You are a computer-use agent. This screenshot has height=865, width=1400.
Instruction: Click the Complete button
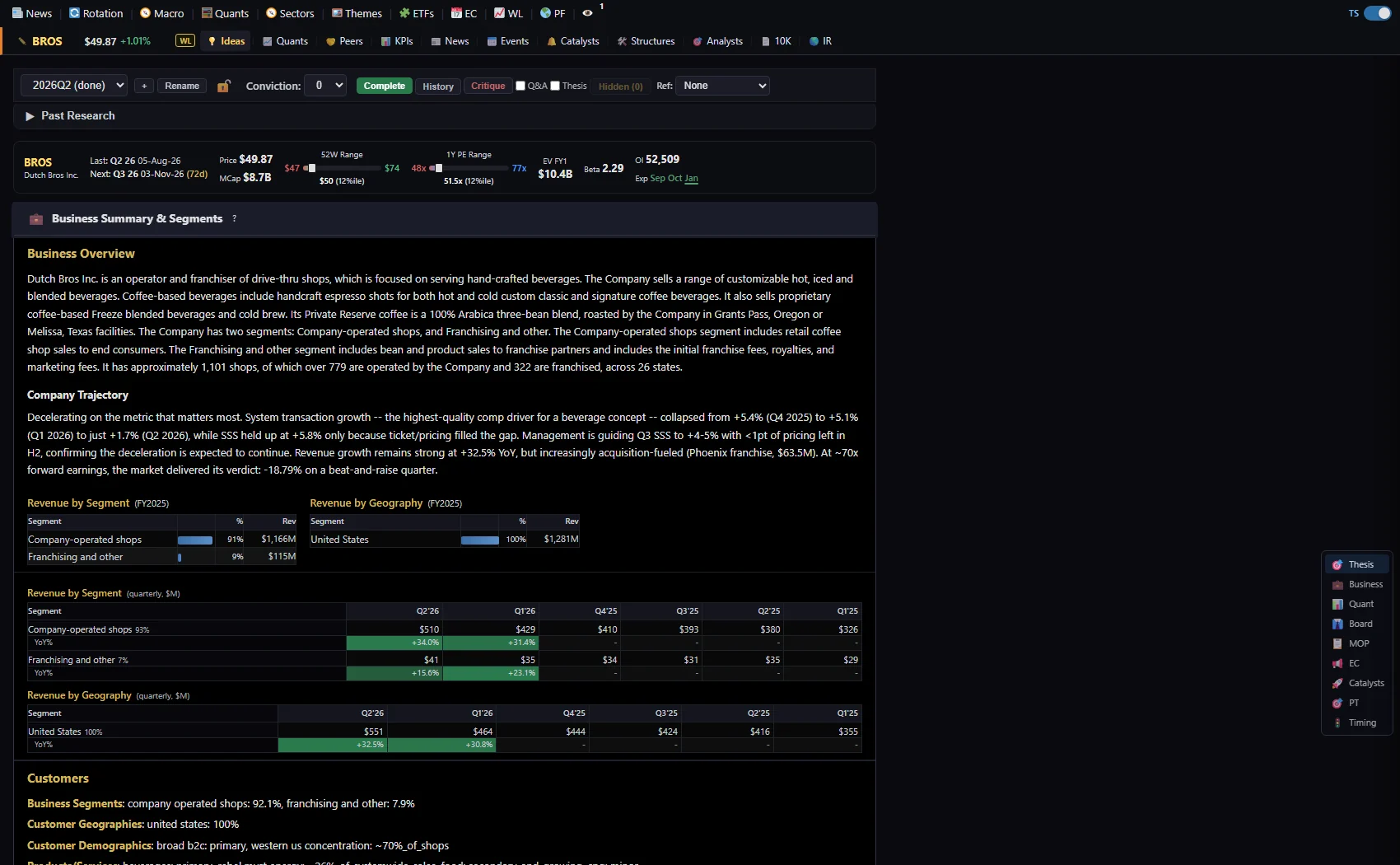pos(385,86)
